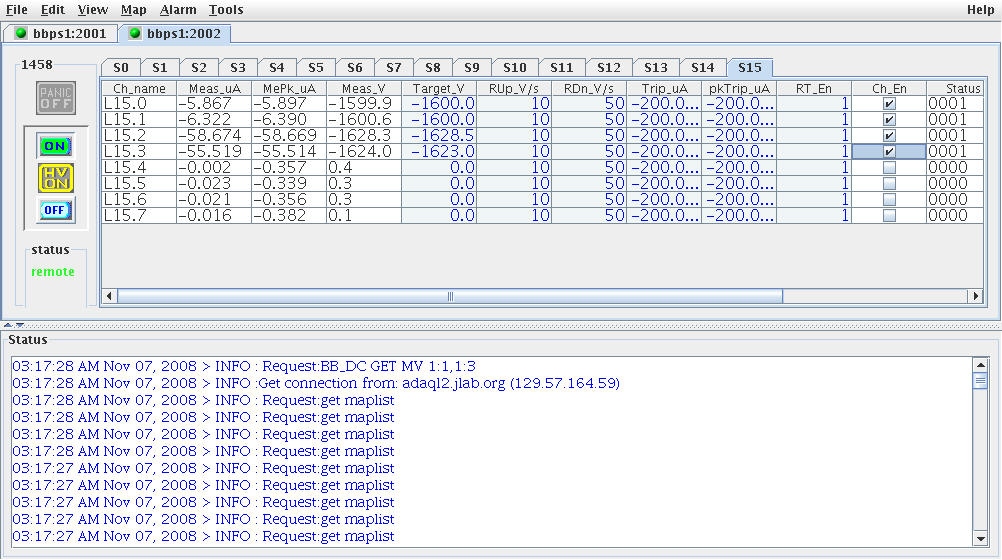Screen dimensions: 1002x560
Task: Open the Map menu
Action: click(134, 10)
